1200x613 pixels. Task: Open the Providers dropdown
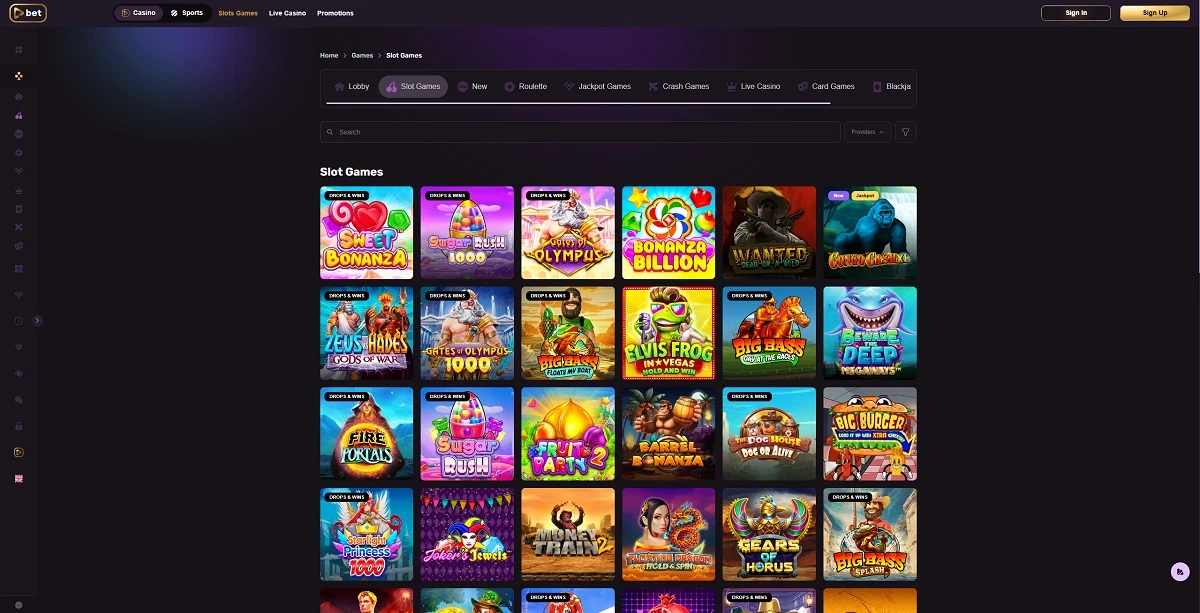867,132
